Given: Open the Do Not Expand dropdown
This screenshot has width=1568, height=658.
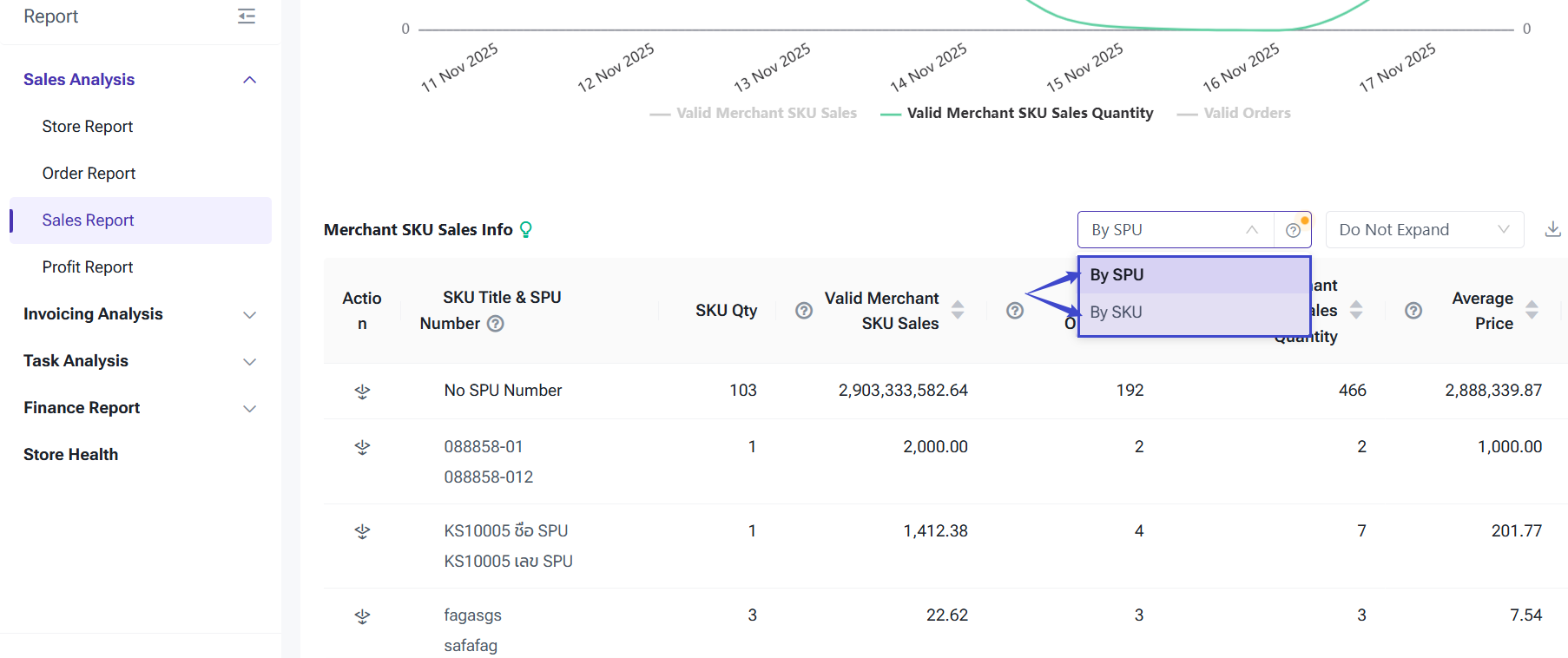Looking at the screenshot, I should (x=1424, y=230).
